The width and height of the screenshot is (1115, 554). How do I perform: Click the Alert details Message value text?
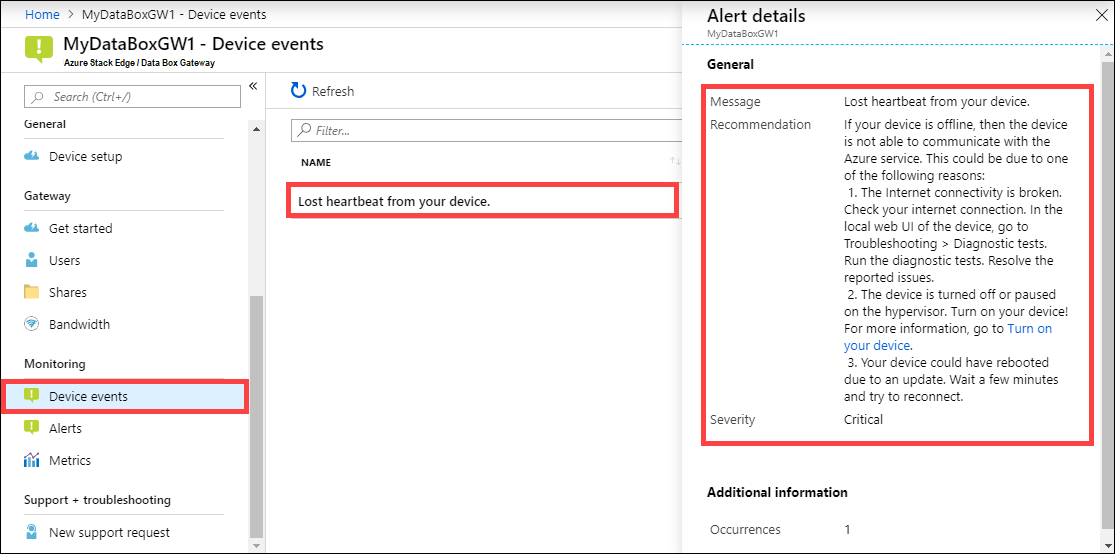937,102
